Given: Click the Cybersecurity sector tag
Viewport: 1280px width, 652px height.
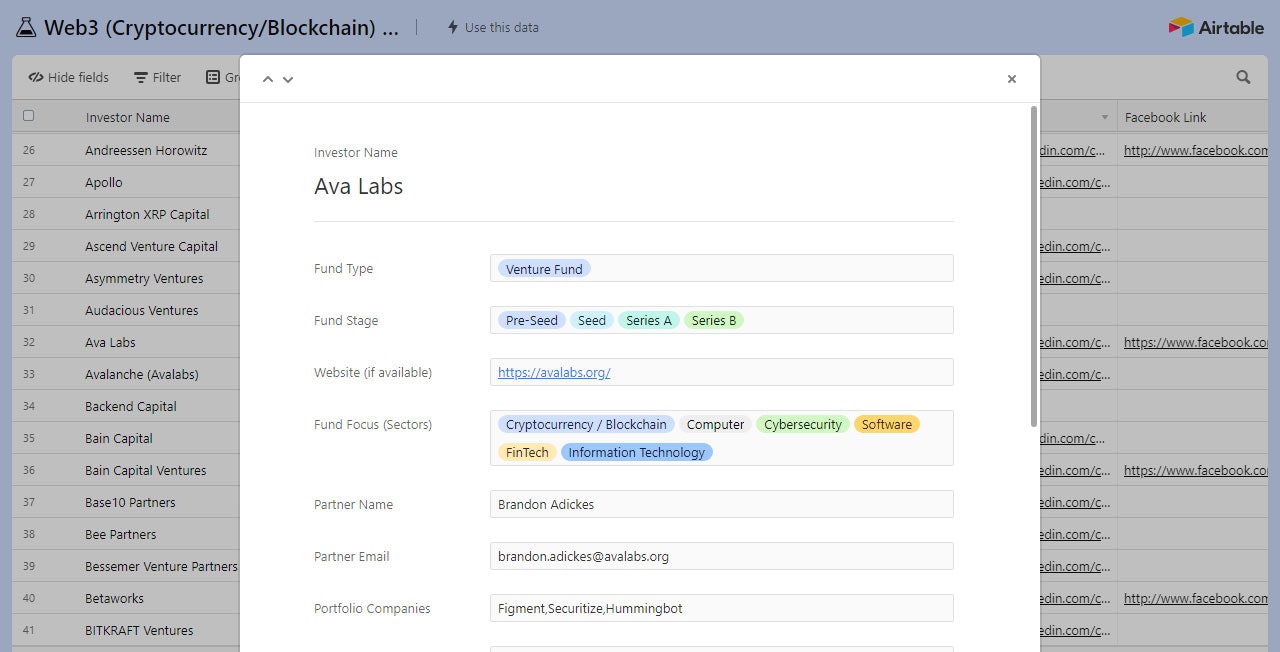Looking at the screenshot, I should (x=802, y=424).
